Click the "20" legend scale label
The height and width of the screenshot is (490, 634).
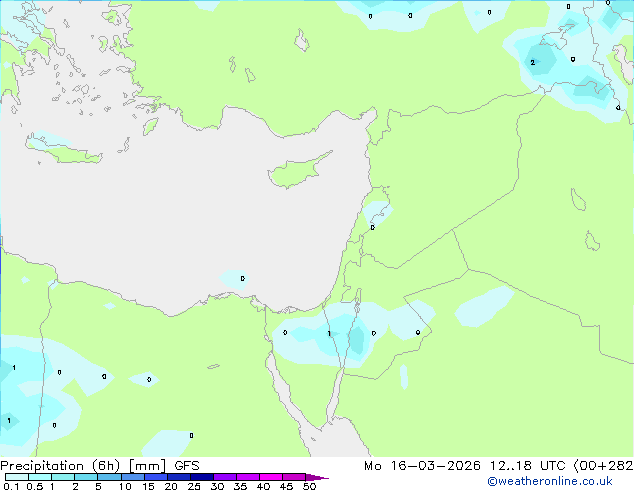coord(171,486)
